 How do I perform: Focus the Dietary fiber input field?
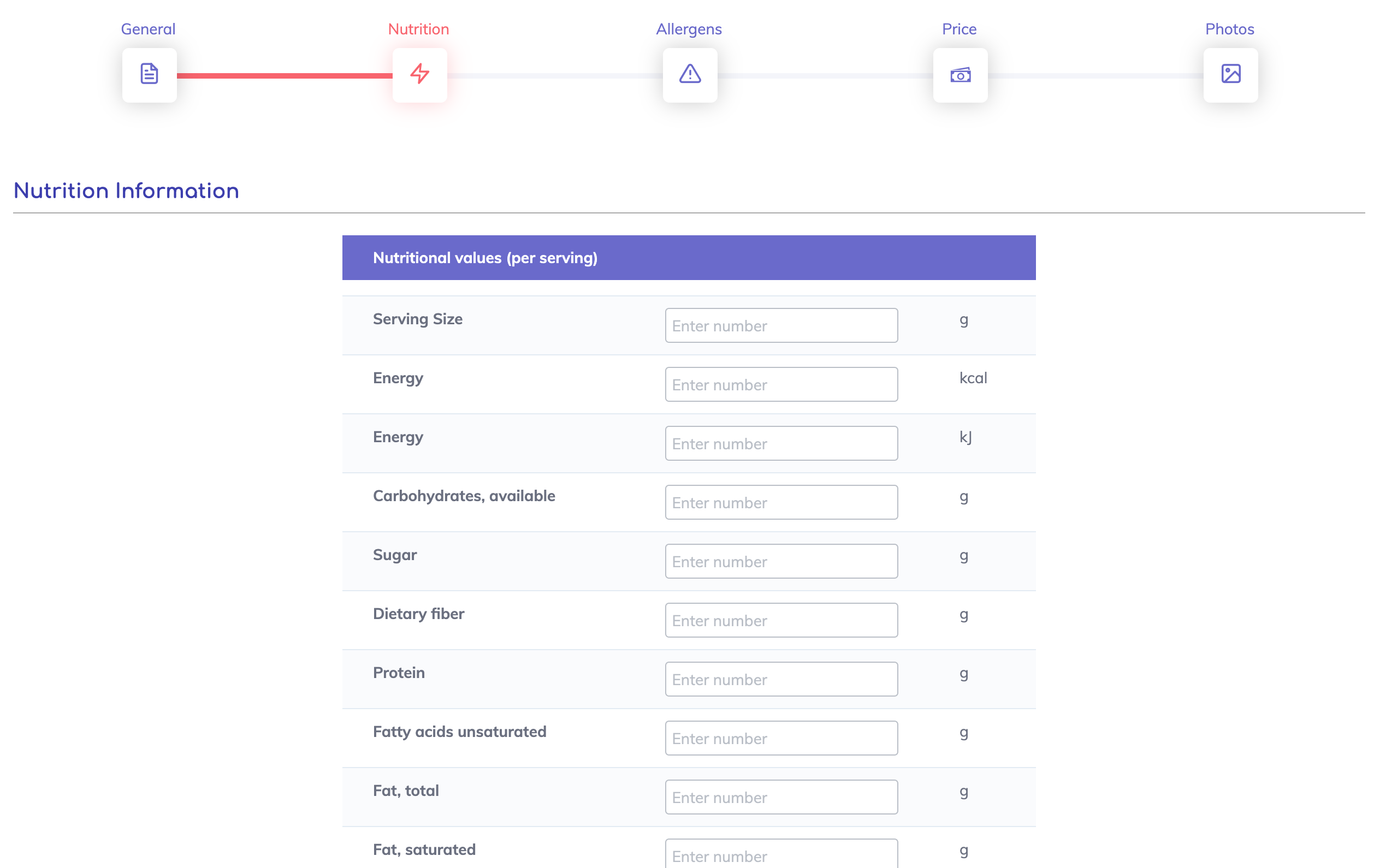[780, 620]
